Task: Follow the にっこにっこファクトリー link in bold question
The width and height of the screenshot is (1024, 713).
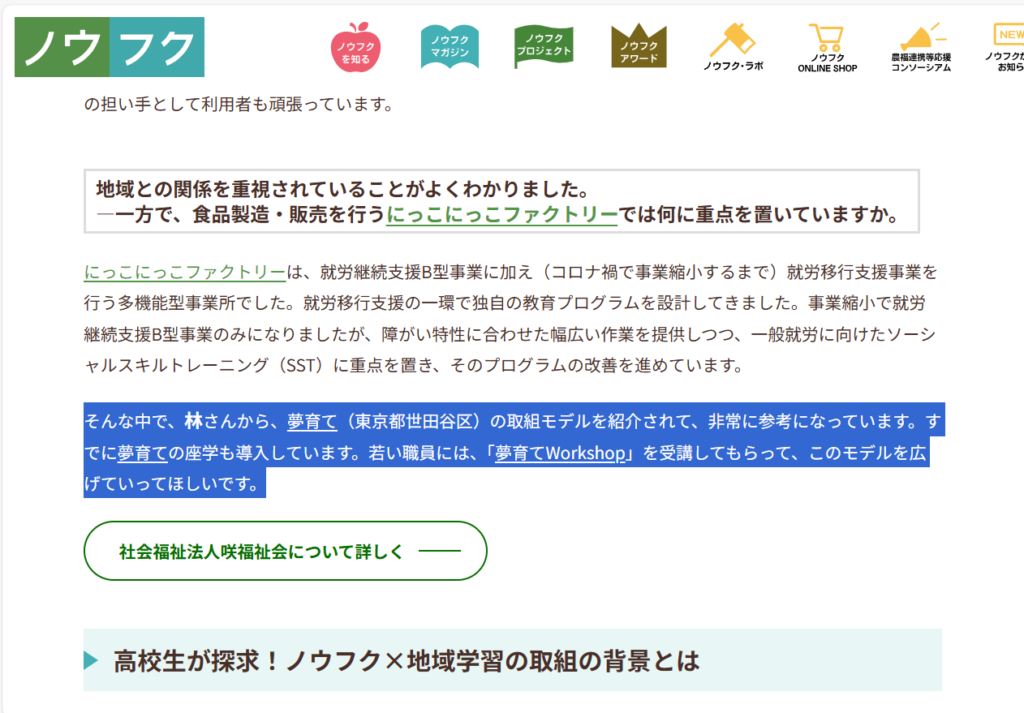Action: pos(501,214)
